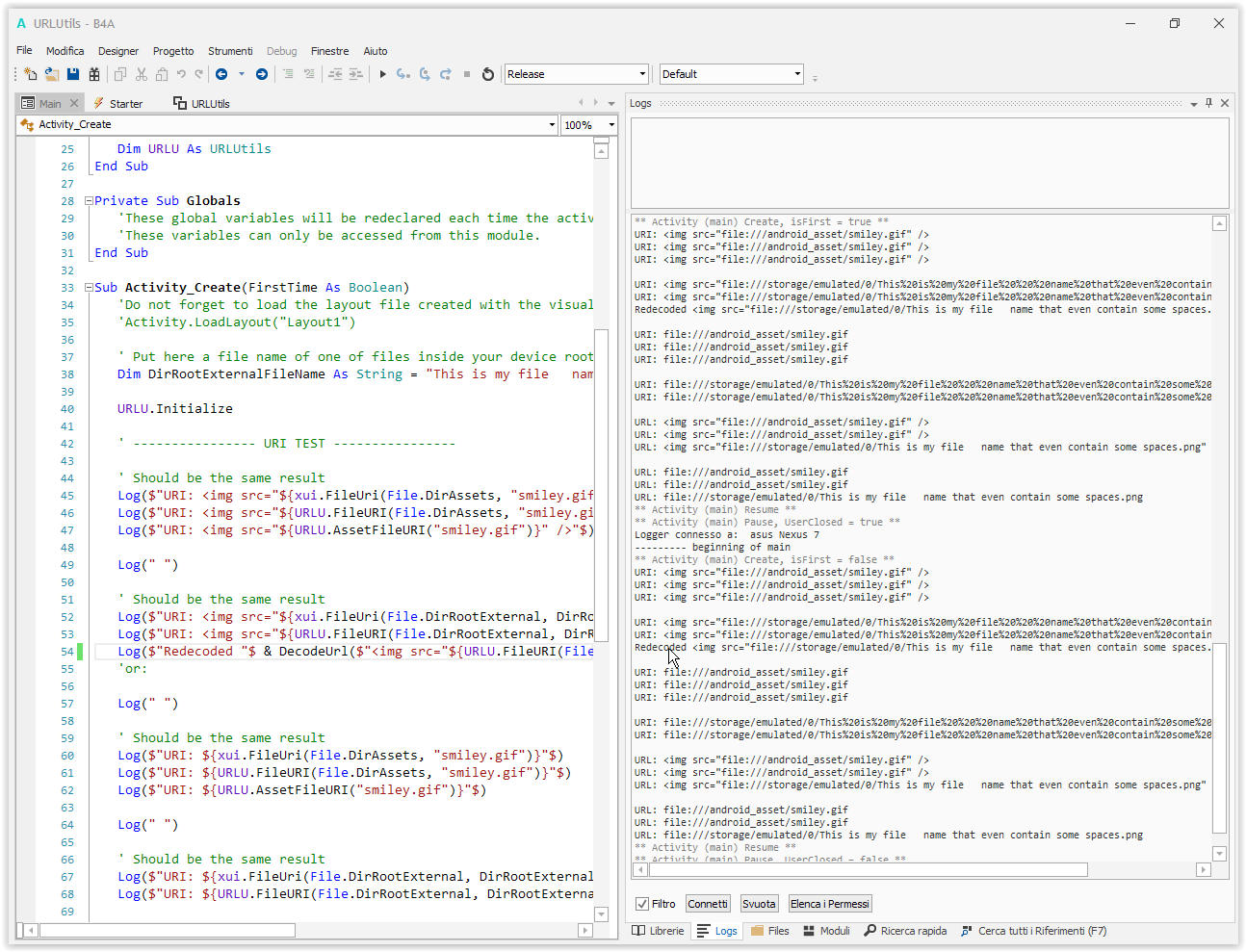1246x952 pixels.
Task: Navigate backward with the blue arrow
Action: 221,74
